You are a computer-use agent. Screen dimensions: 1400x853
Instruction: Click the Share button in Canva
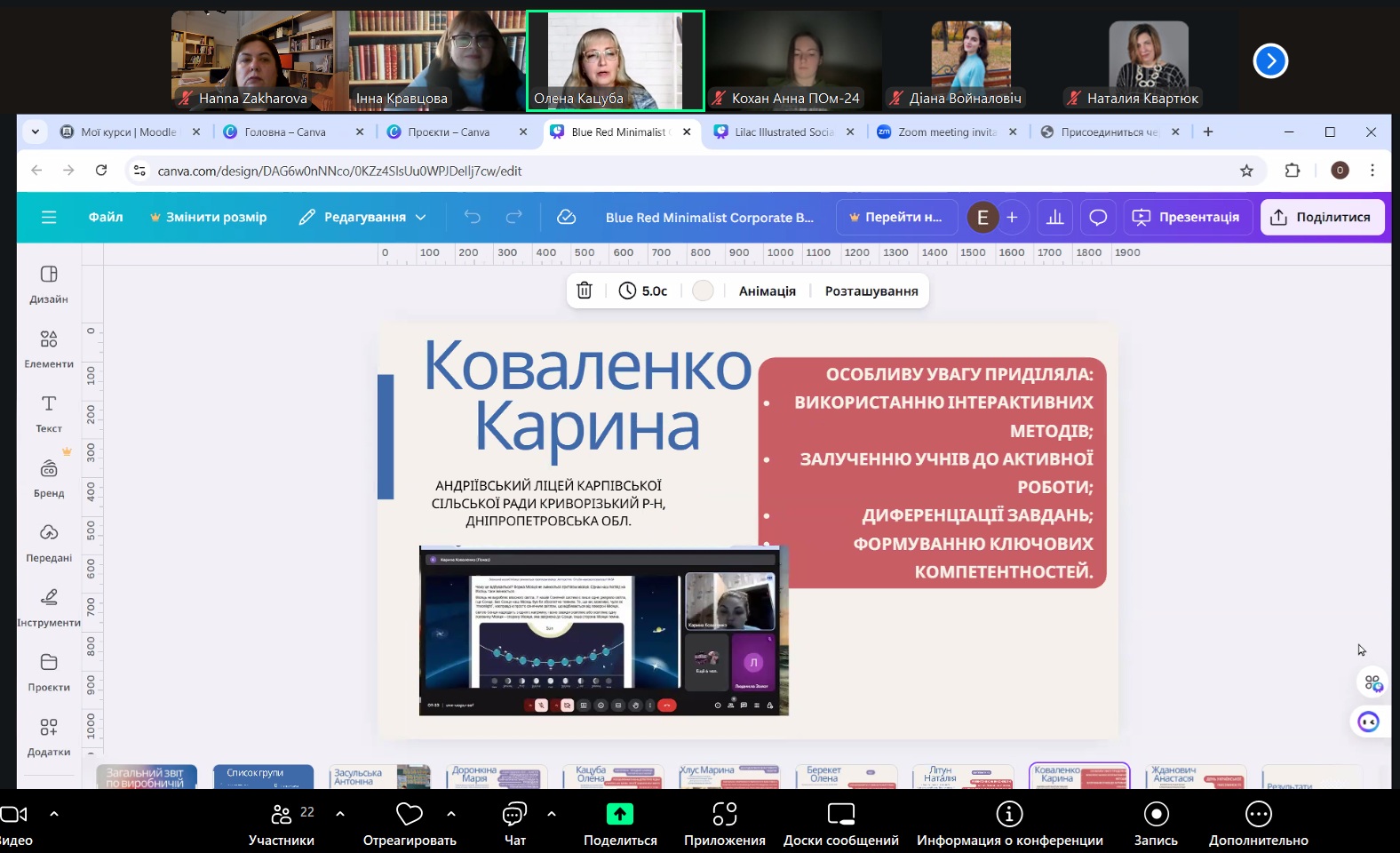coord(1321,218)
